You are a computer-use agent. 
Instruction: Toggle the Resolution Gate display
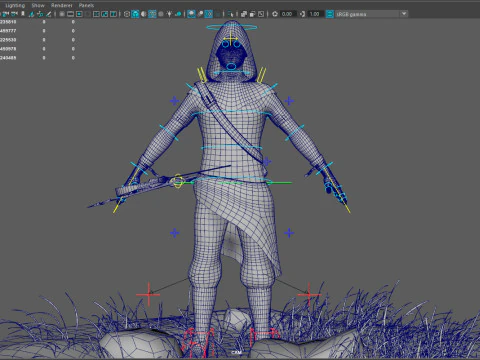(x=79, y=14)
